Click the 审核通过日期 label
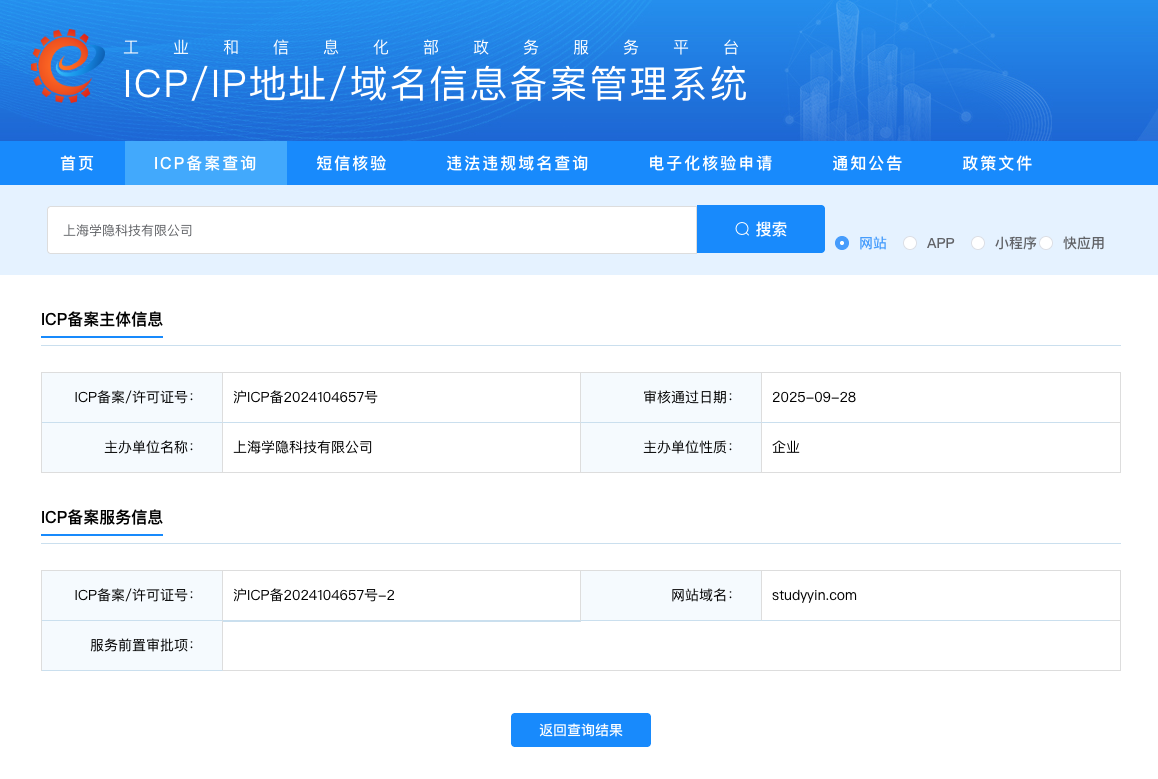Screen dimensions: 1158x779 pyautogui.click(x=688, y=397)
